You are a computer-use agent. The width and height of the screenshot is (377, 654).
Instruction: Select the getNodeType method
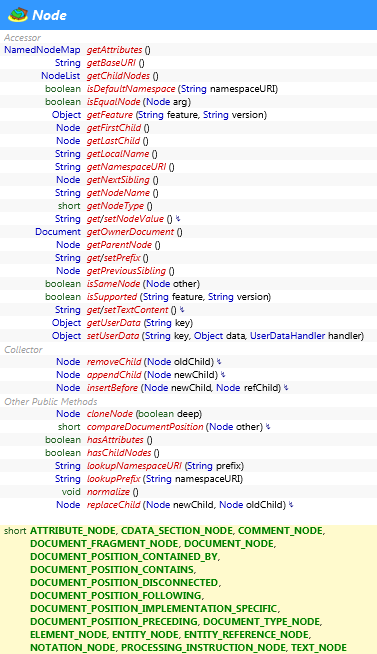click(115, 206)
